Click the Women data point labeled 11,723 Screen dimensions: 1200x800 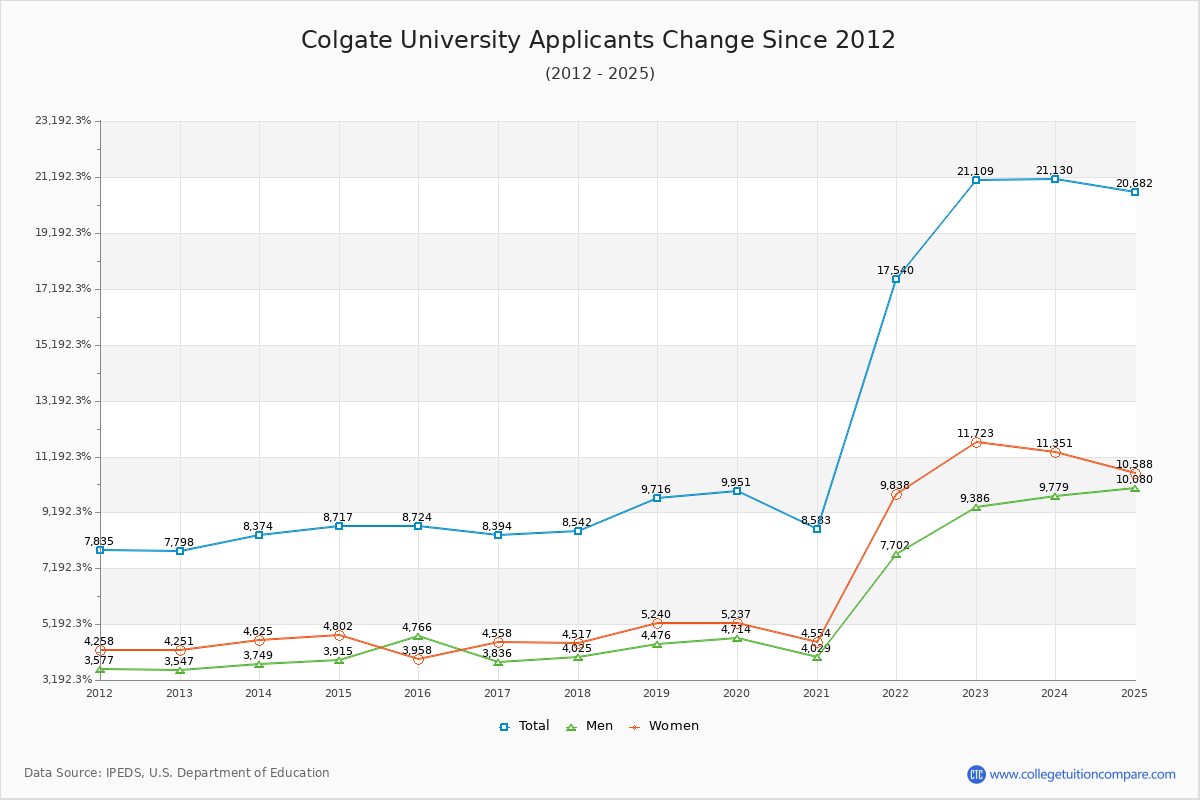(974, 441)
